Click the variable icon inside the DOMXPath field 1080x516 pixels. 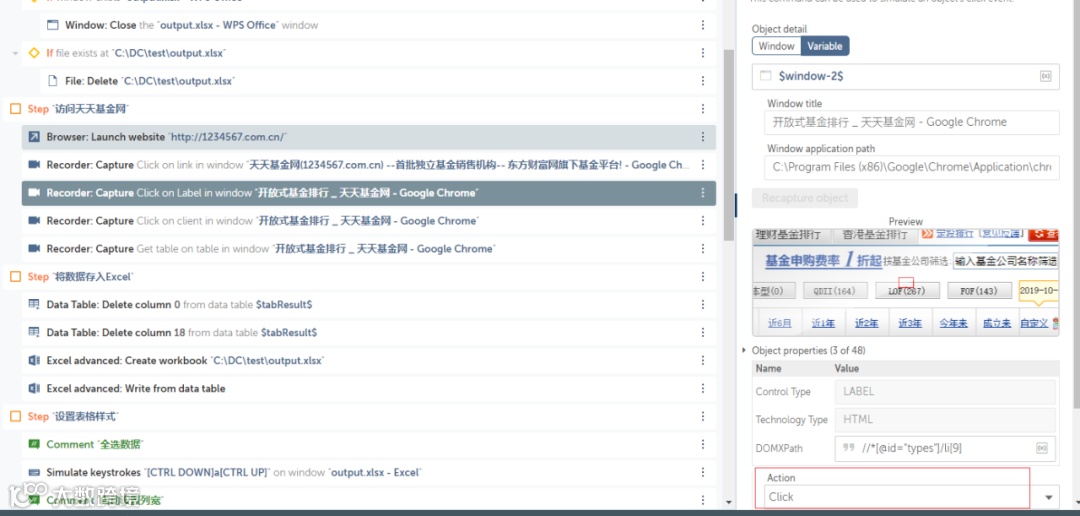pyautogui.click(x=1041, y=448)
